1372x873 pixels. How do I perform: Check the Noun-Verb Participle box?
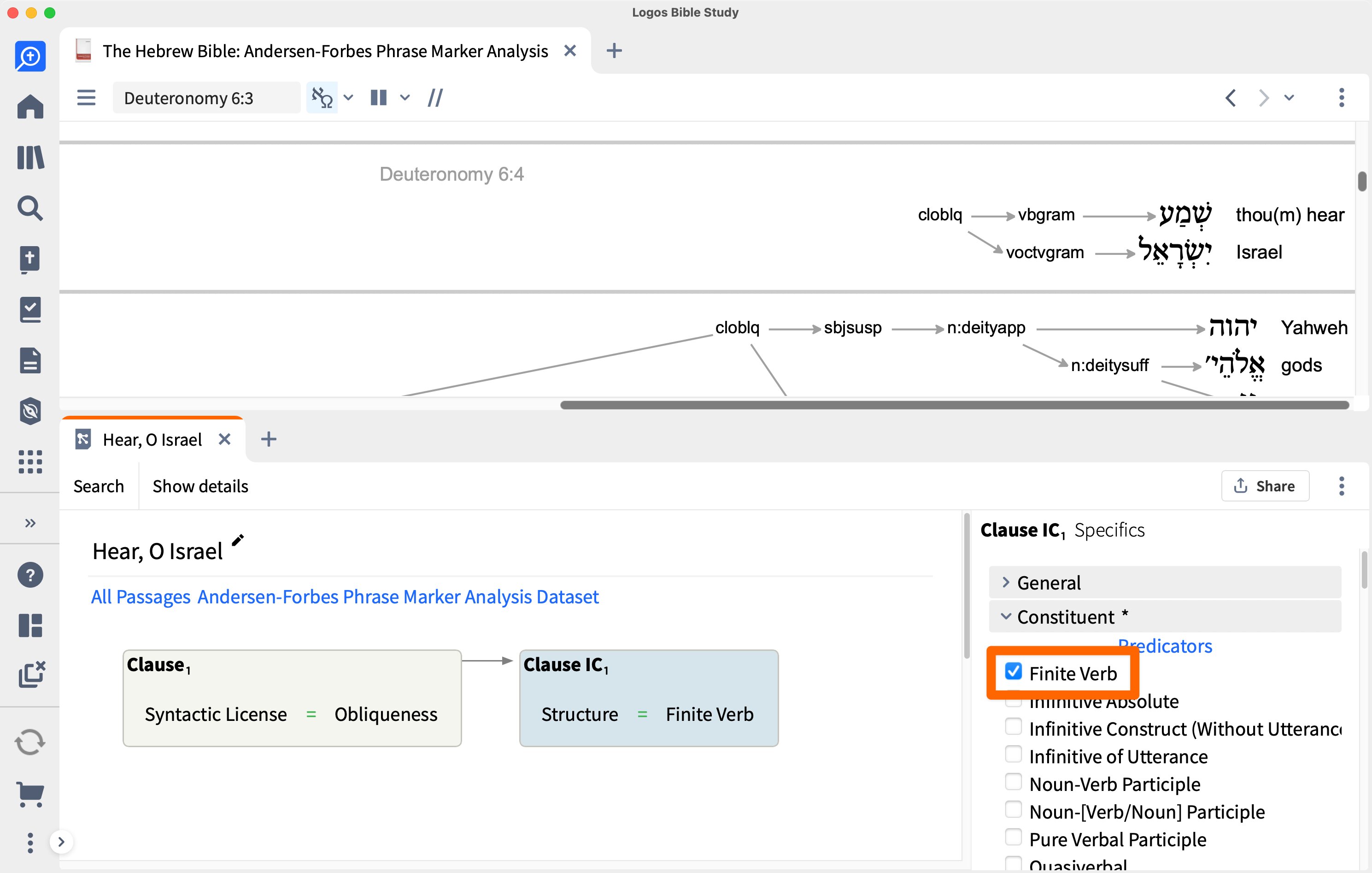1013,782
